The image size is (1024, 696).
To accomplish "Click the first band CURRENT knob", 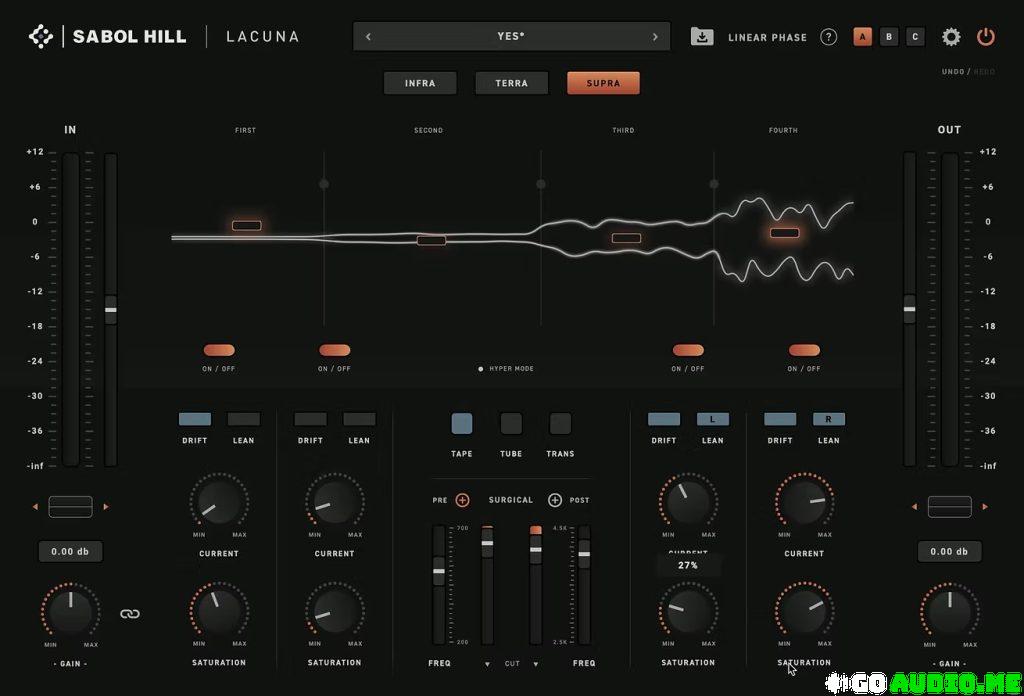I will click(x=219, y=501).
